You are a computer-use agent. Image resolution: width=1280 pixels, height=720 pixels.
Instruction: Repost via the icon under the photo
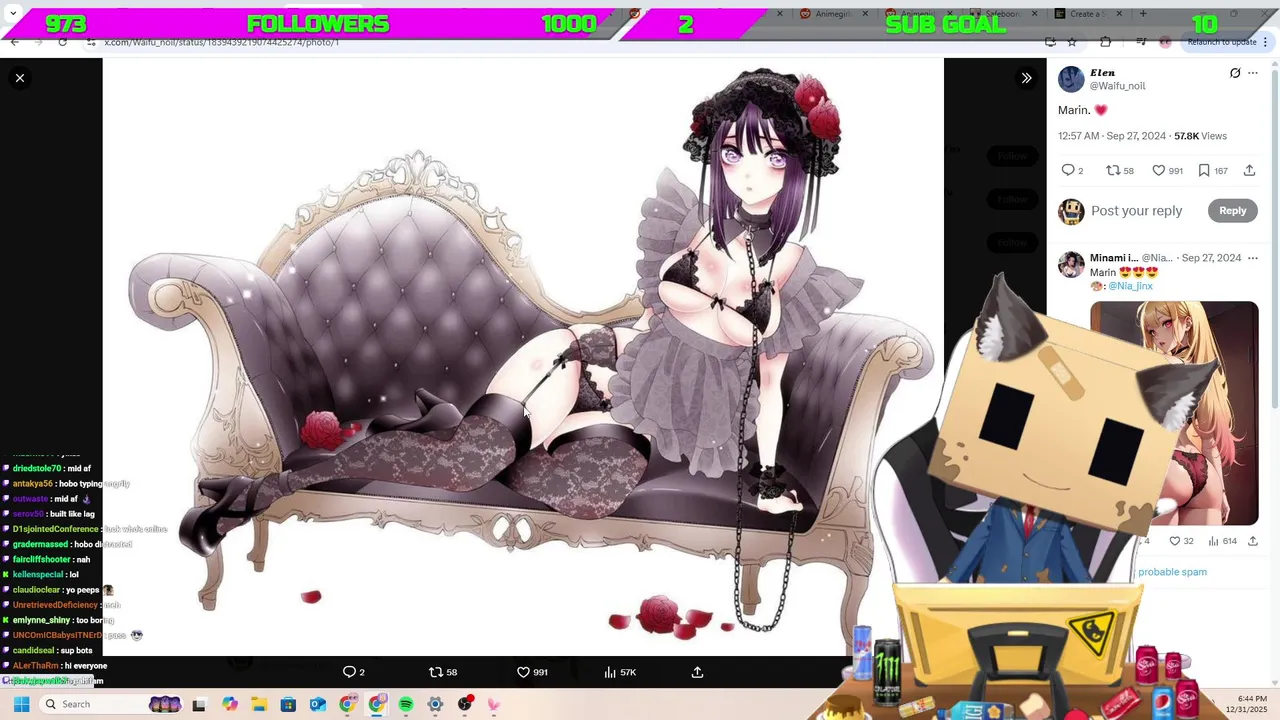(435, 672)
